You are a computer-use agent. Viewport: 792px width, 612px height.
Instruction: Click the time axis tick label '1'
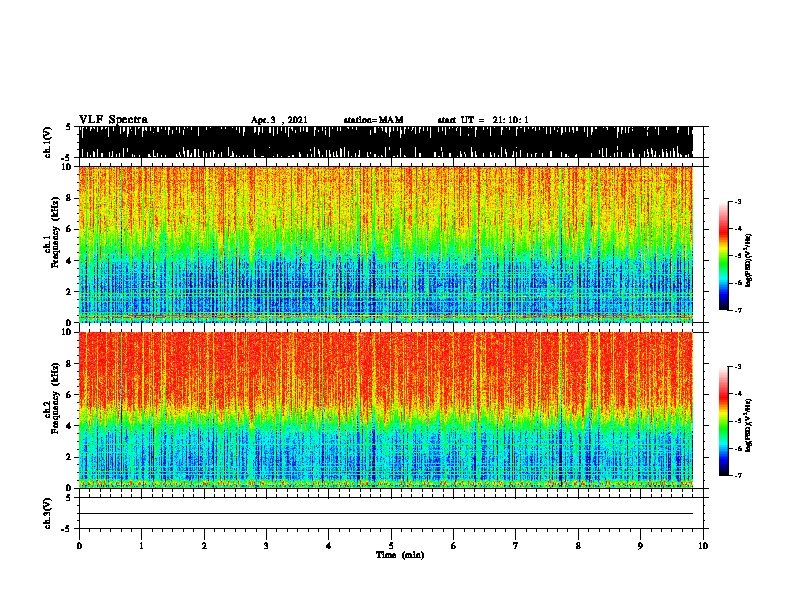pyautogui.click(x=141, y=546)
